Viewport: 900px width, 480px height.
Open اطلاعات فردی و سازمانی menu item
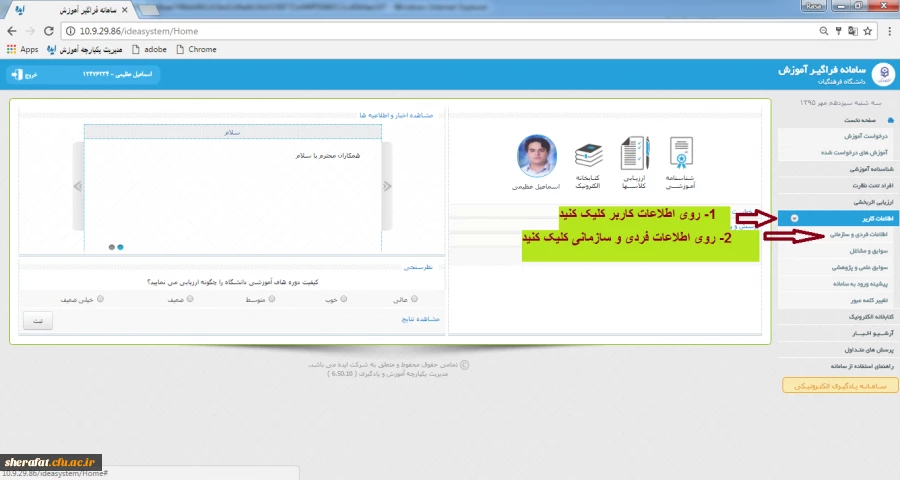(857, 232)
